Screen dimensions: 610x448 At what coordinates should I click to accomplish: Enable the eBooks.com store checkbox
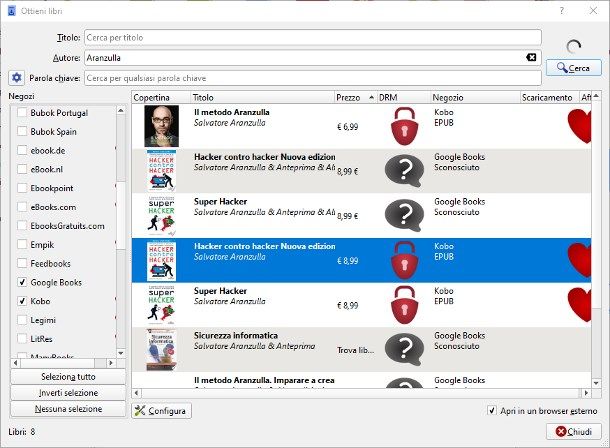(22, 207)
